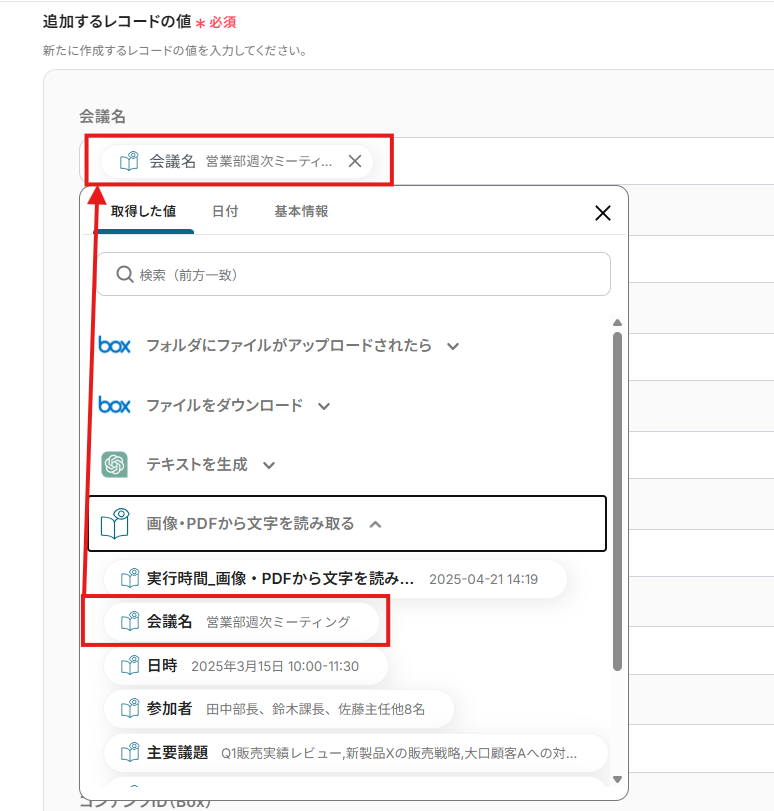
Task: Close the value picker popup
Action: [x=603, y=213]
